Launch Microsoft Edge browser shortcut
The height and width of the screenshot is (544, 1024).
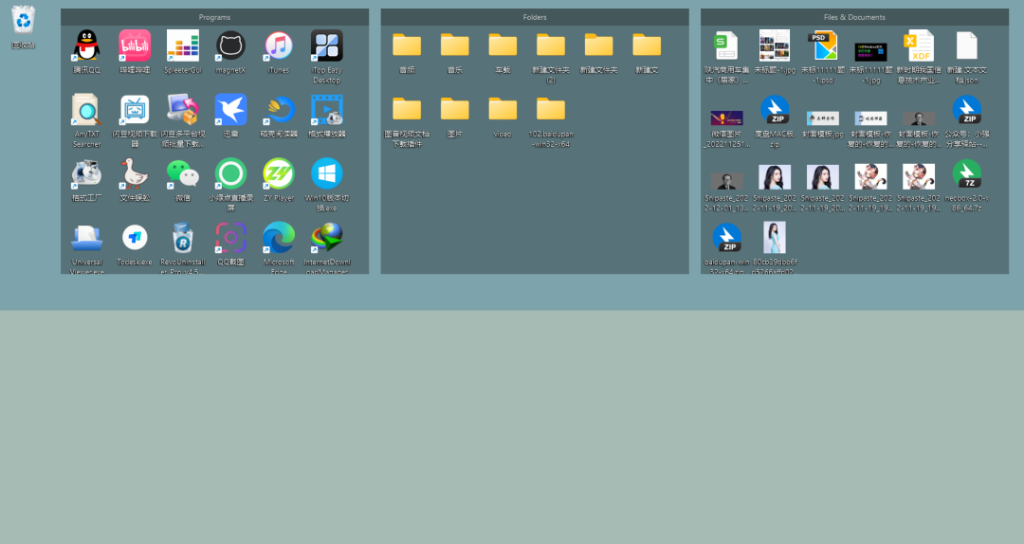(x=278, y=238)
